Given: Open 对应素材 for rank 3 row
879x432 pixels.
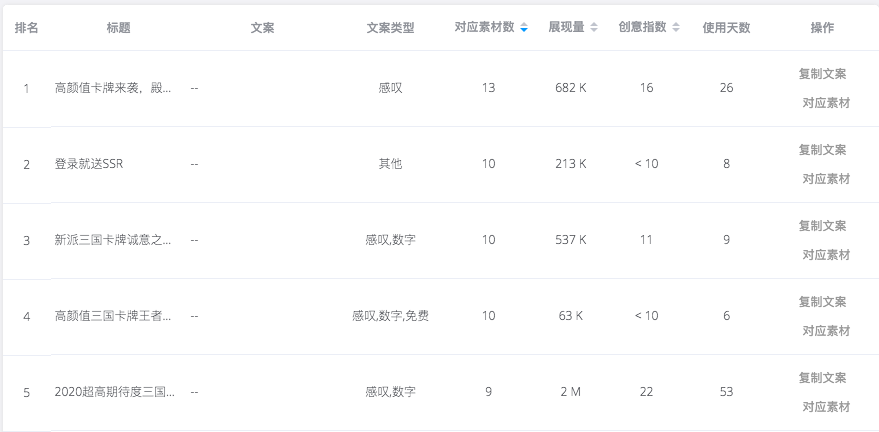Looking at the screenshot, I should click(x=826, y=255).
